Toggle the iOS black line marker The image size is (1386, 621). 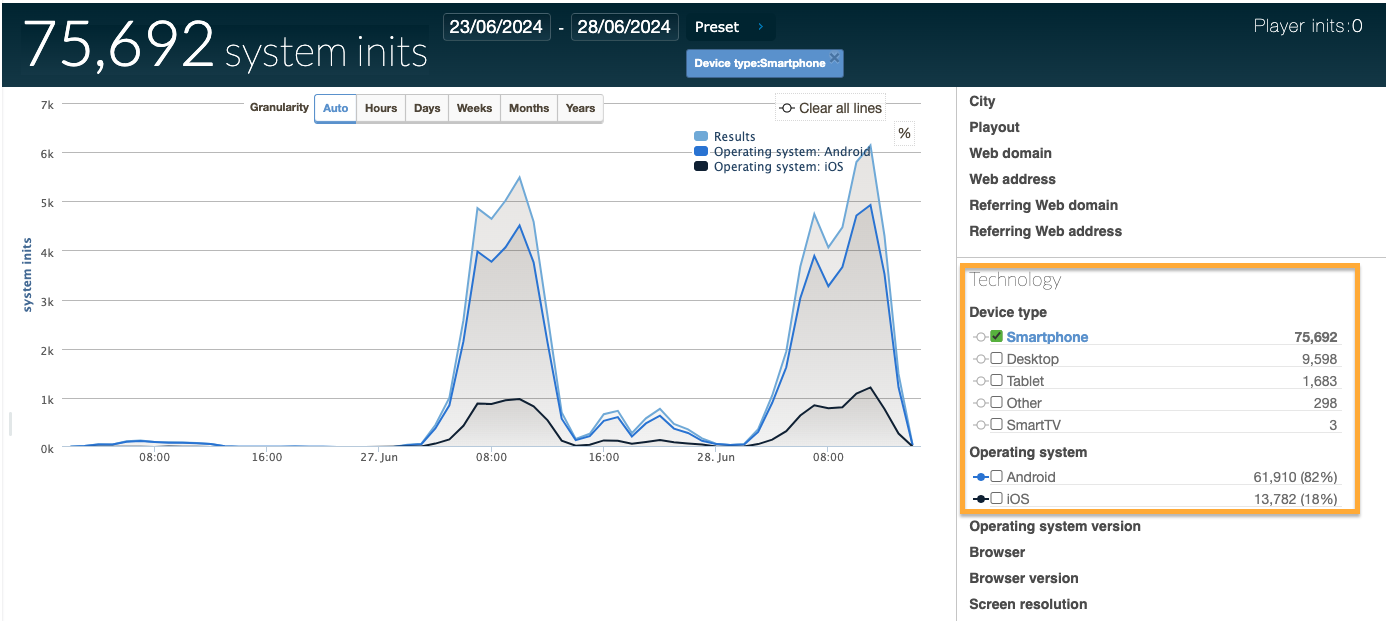(x=980, y=499)
